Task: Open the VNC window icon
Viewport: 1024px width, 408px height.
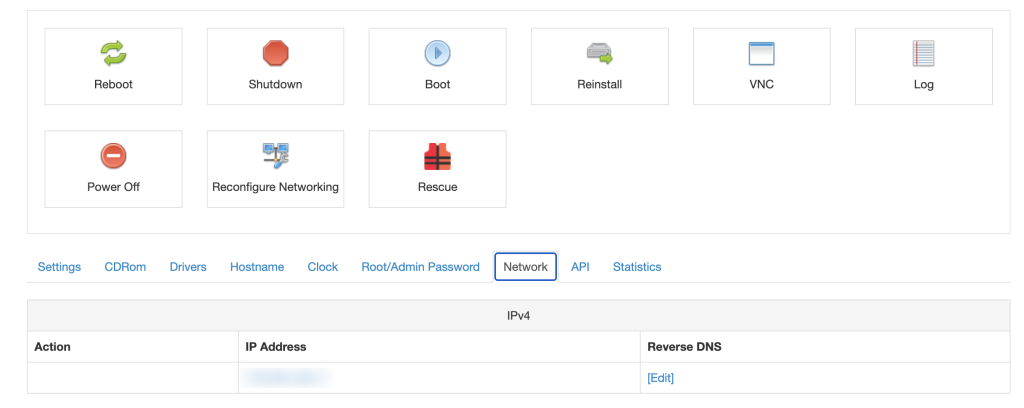Action: 761,53
